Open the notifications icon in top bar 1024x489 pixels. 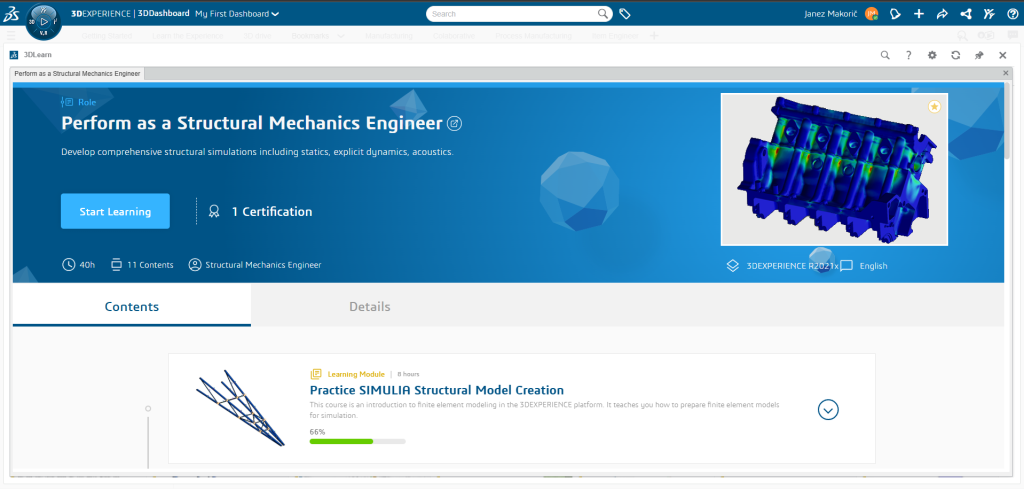click(x=895, y=14)
